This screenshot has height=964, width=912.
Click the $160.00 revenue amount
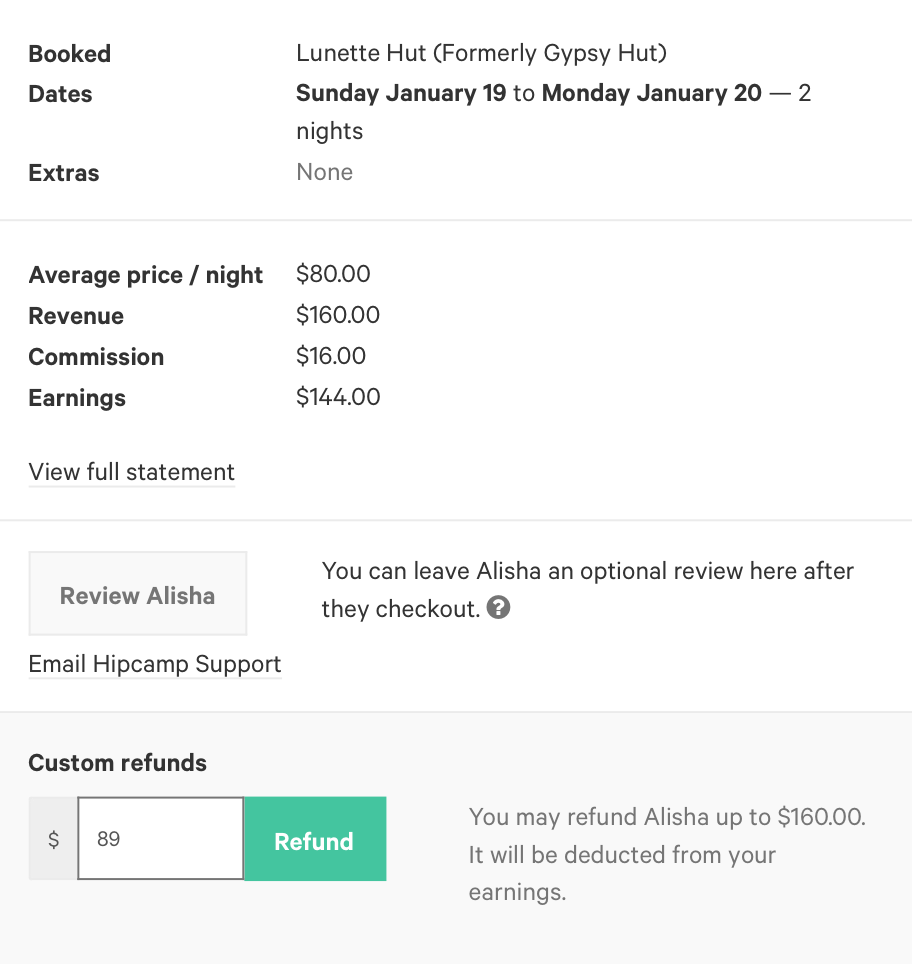point(338,315)
